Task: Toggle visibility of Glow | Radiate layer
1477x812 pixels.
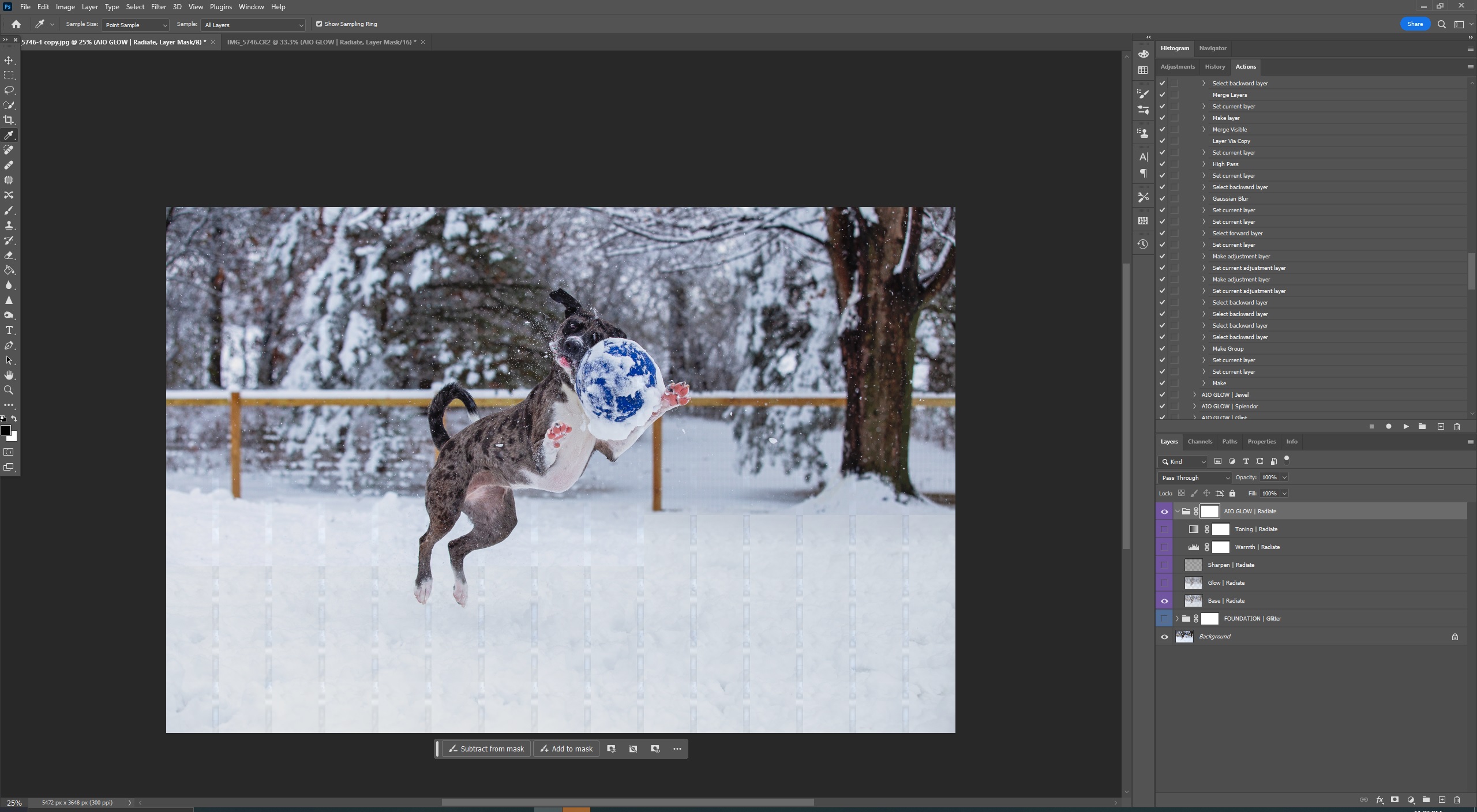Action: coord(1164,583)
